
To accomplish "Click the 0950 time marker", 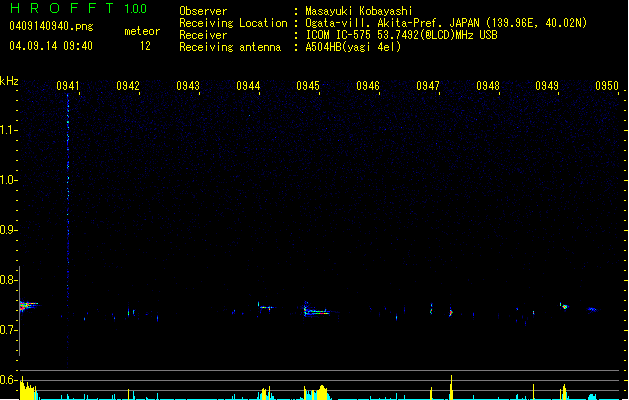I will (607, 86).
